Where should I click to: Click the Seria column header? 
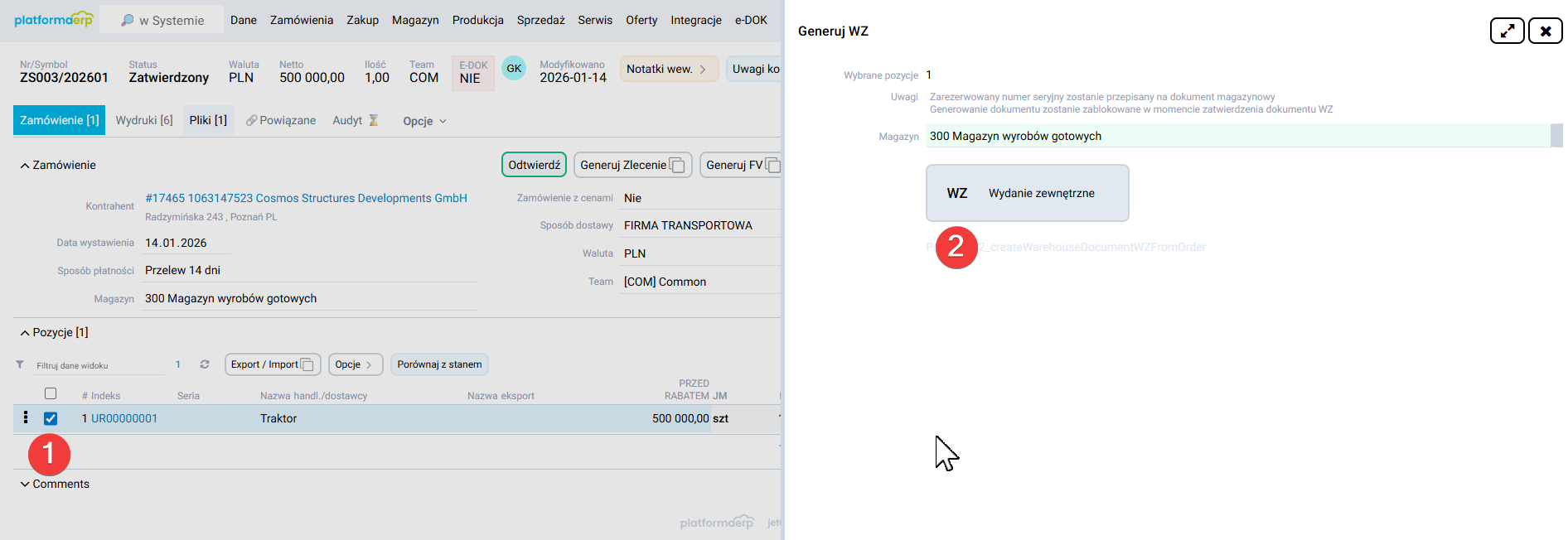coord(188,396)
